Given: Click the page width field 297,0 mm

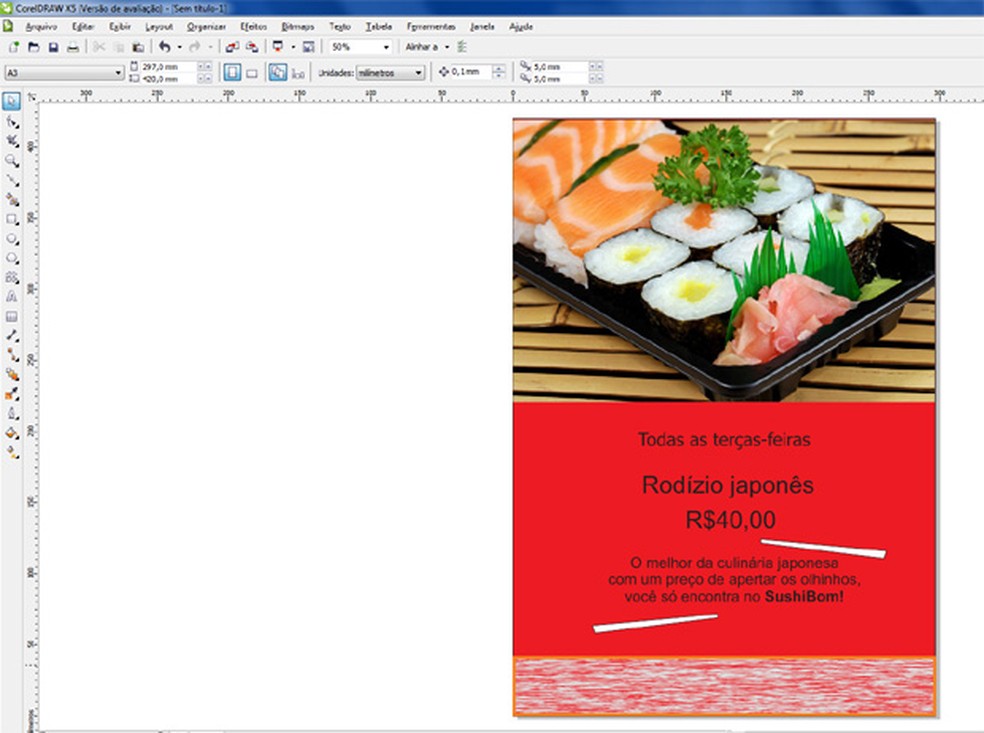Looking at the screenshot, I should pos(168,67).
